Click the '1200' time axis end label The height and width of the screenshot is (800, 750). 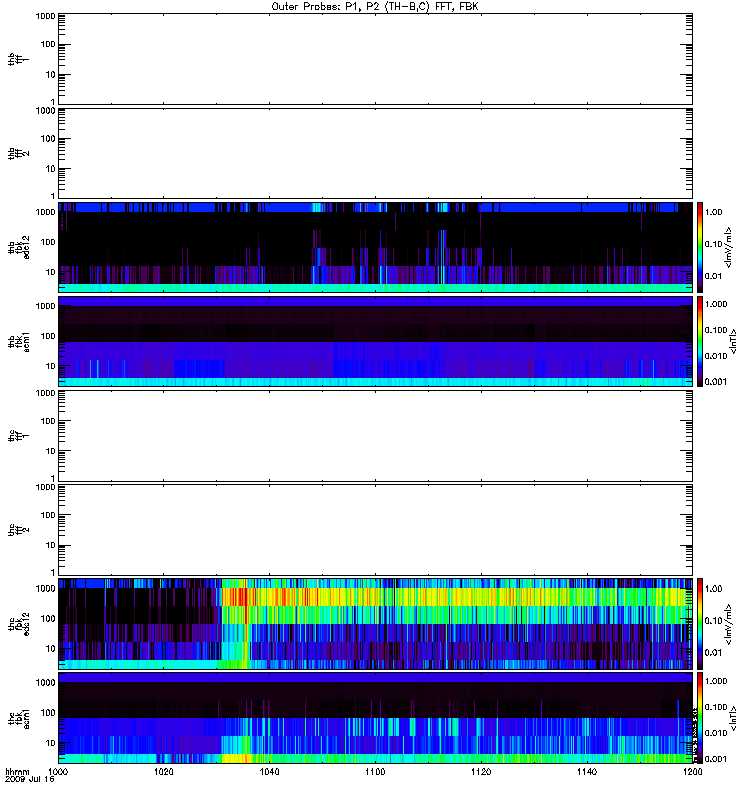(692, 771)
